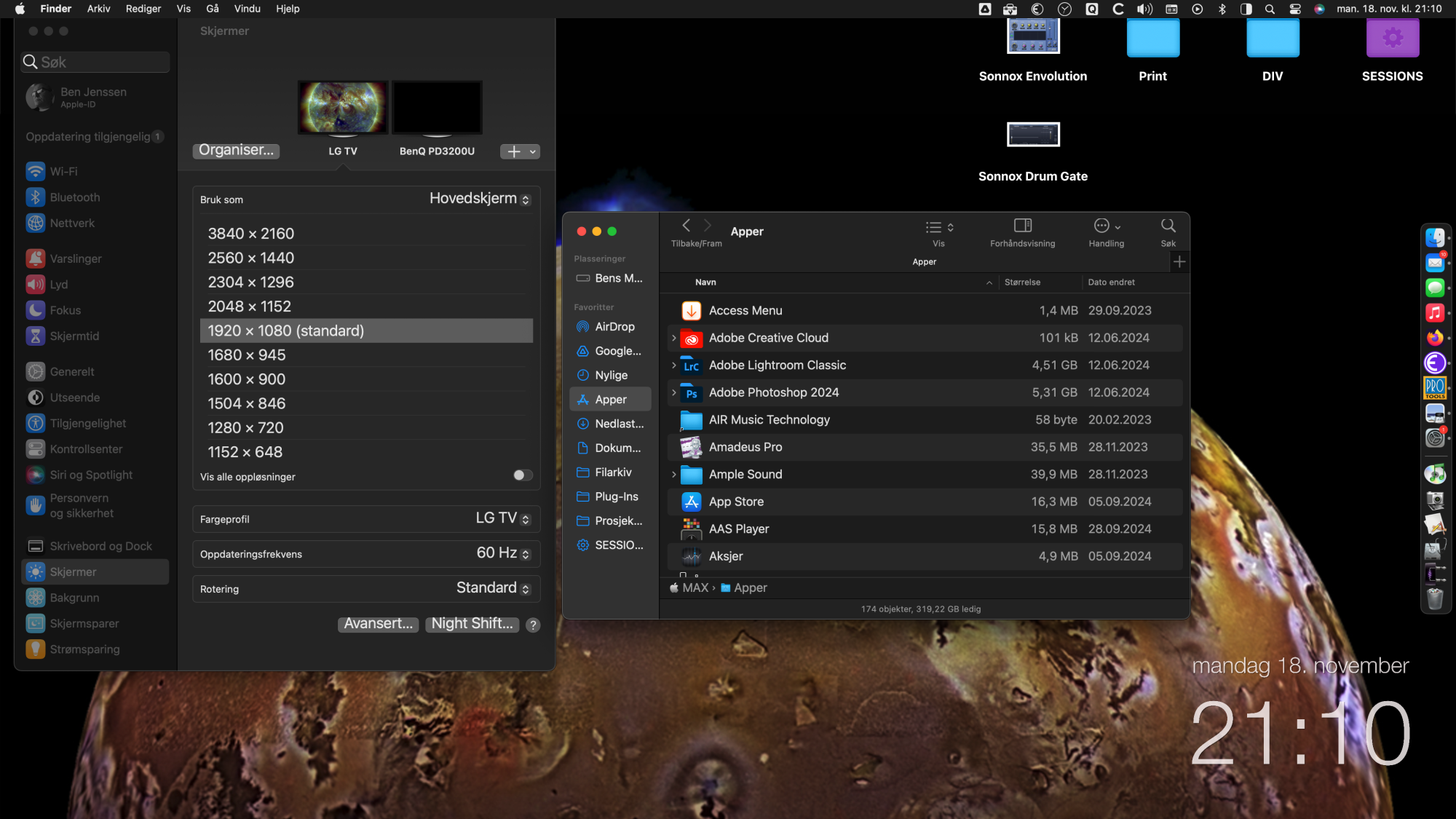Click the Wi-Fi icon in settings sidebar
1456x819 pixels.
click(x=35, y=172)
